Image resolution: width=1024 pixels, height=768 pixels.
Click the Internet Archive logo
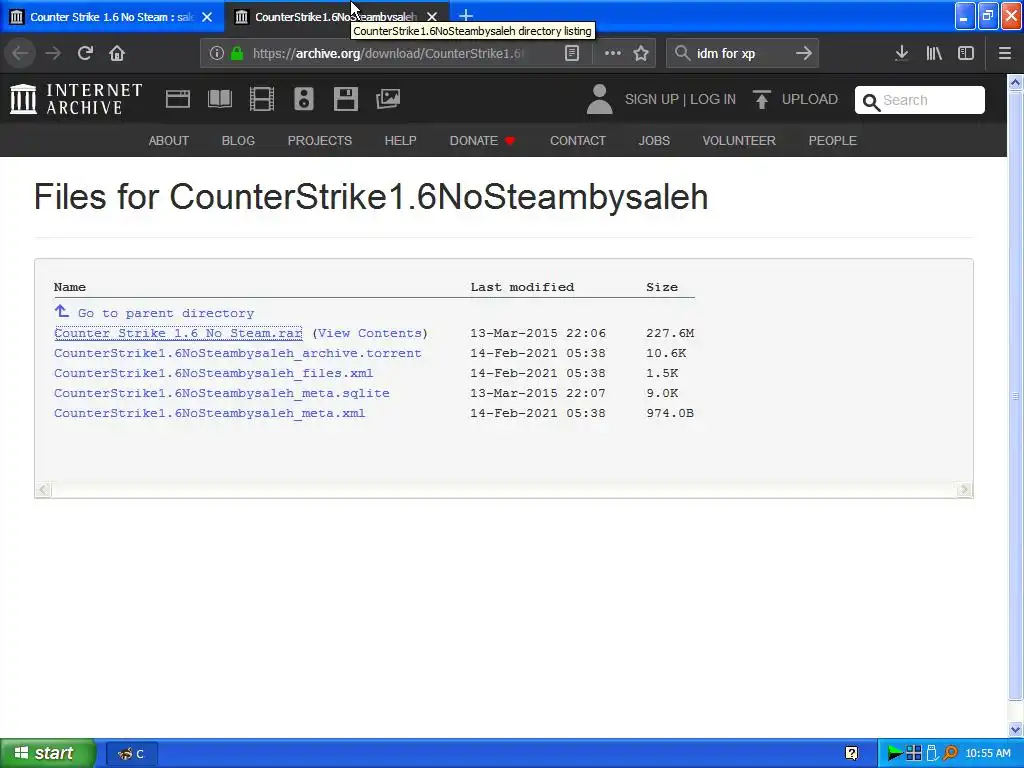(x=76, y=99)
